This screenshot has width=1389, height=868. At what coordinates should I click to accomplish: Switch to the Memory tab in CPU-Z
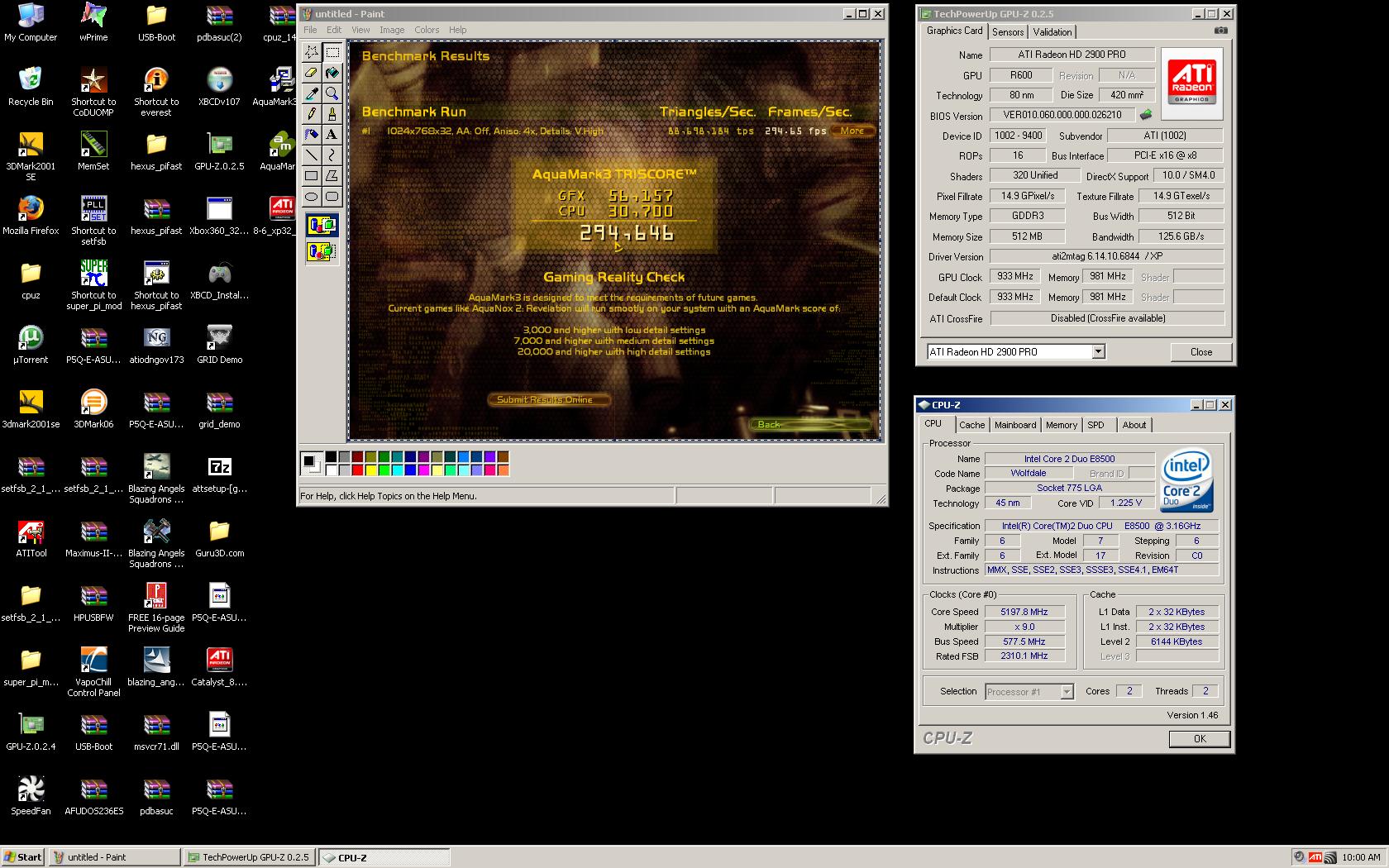tap(1061, 425)
